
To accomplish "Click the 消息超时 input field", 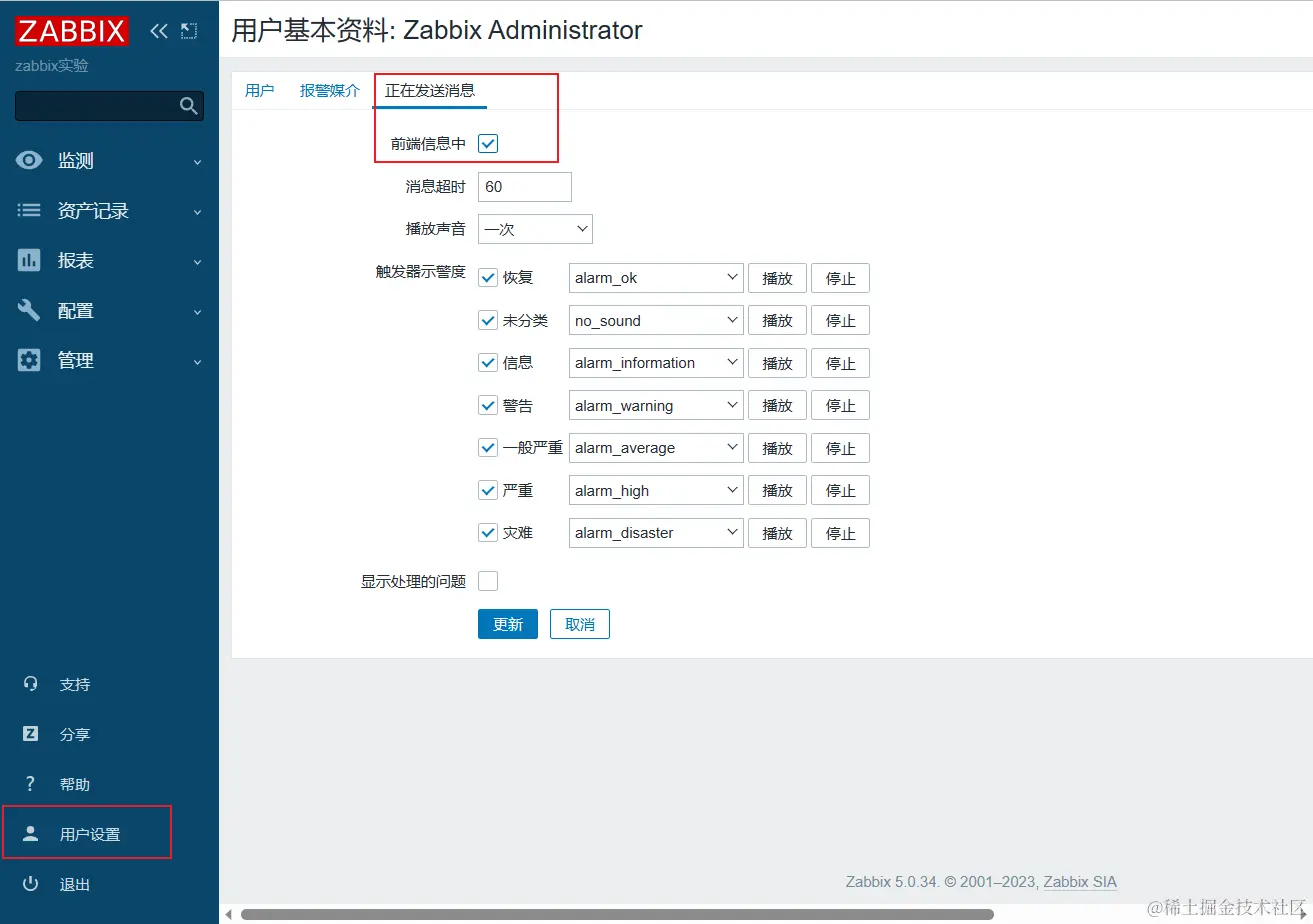I will (x=525, y=187).
